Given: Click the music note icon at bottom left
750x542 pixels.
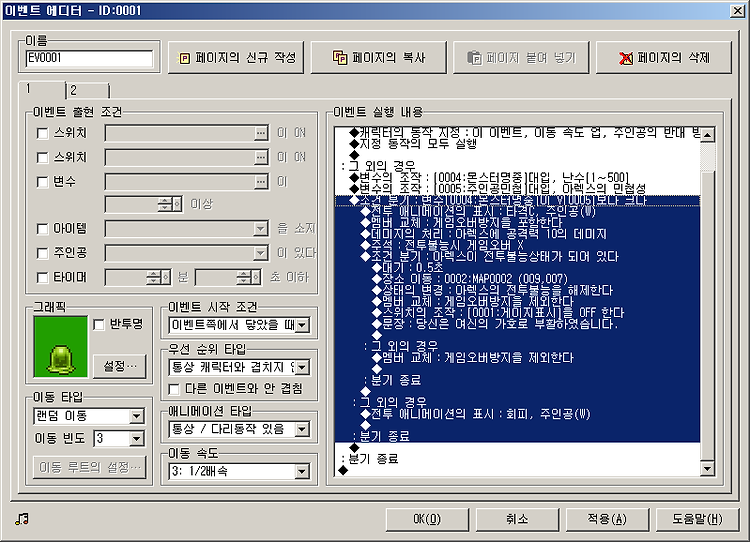Looking at the screenshot, I should tap(22, 519).
